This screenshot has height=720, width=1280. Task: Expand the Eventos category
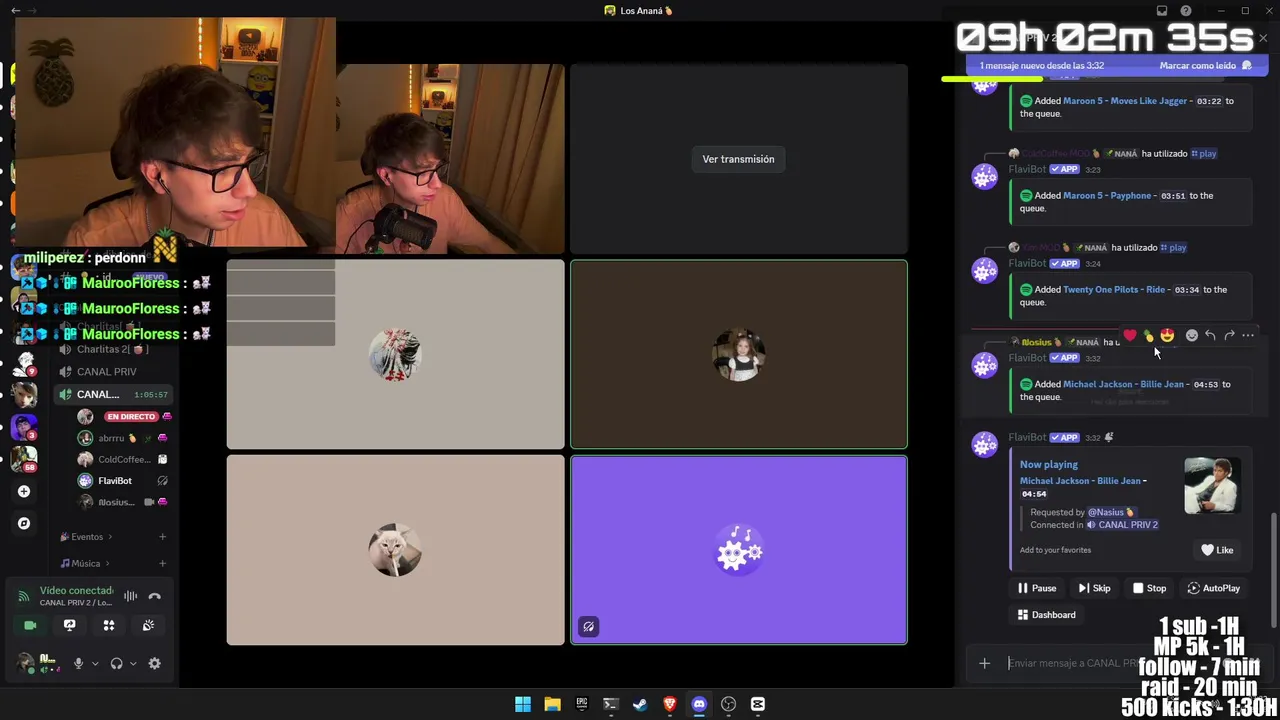click(86, 537)
